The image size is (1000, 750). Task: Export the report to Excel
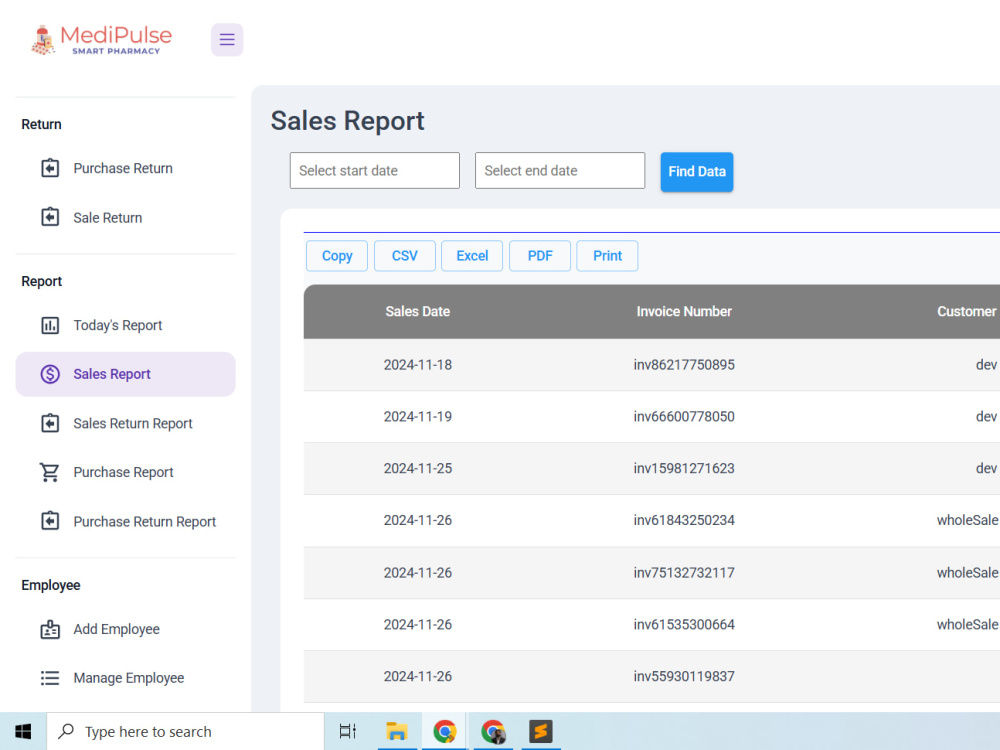click(472, 256)
